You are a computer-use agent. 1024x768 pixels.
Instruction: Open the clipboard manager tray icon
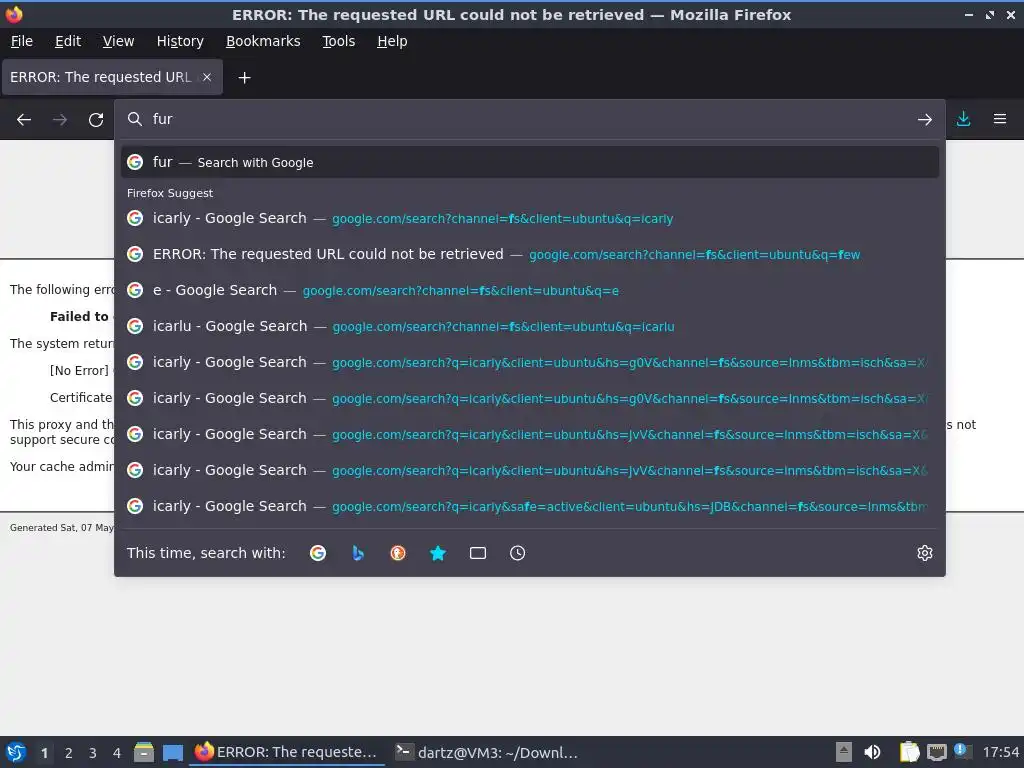(909, 752)
